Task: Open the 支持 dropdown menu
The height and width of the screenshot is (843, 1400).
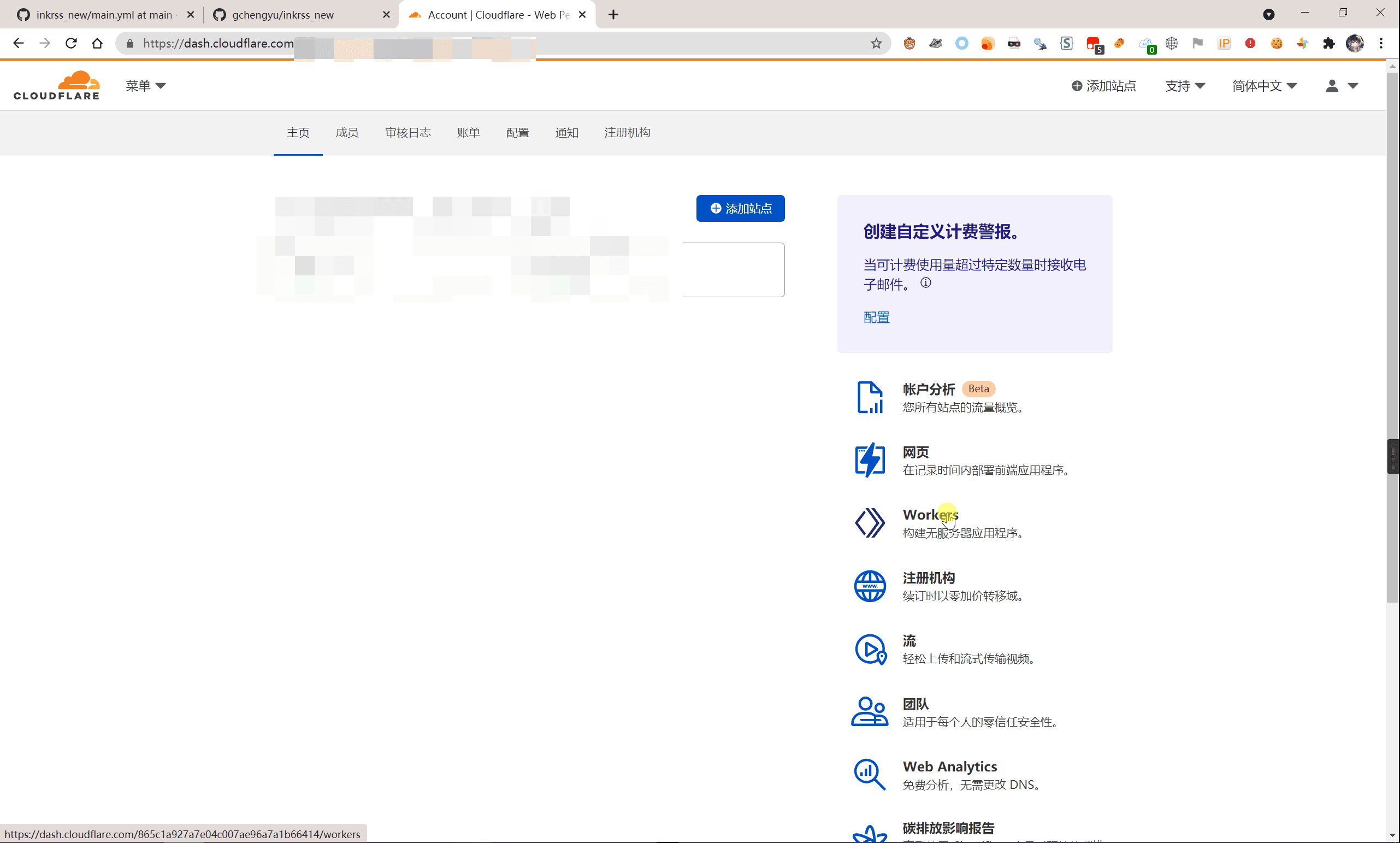Action: pyautogui.click(x=1185, y=86)
